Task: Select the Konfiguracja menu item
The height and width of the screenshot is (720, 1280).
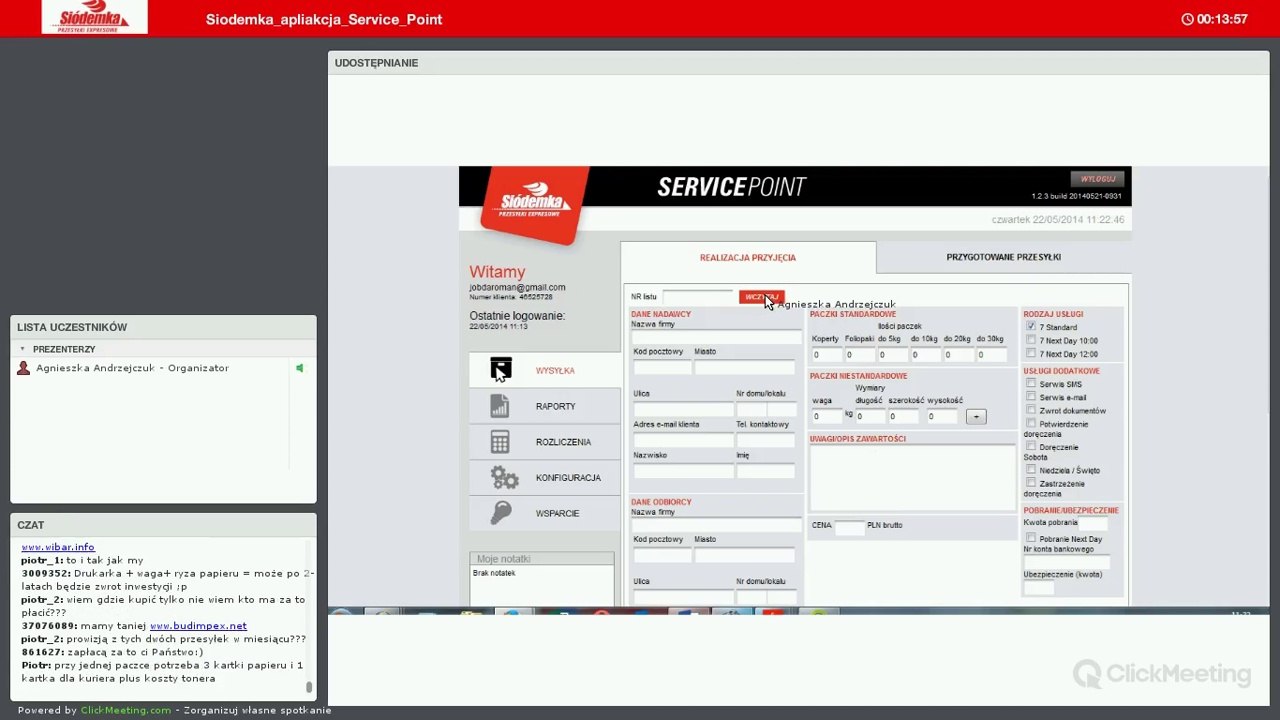Action: tap(545, 478)
